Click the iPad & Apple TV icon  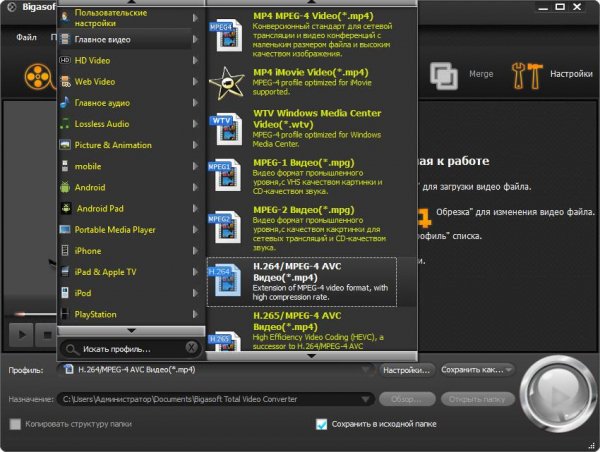click(x=65, y=272)
